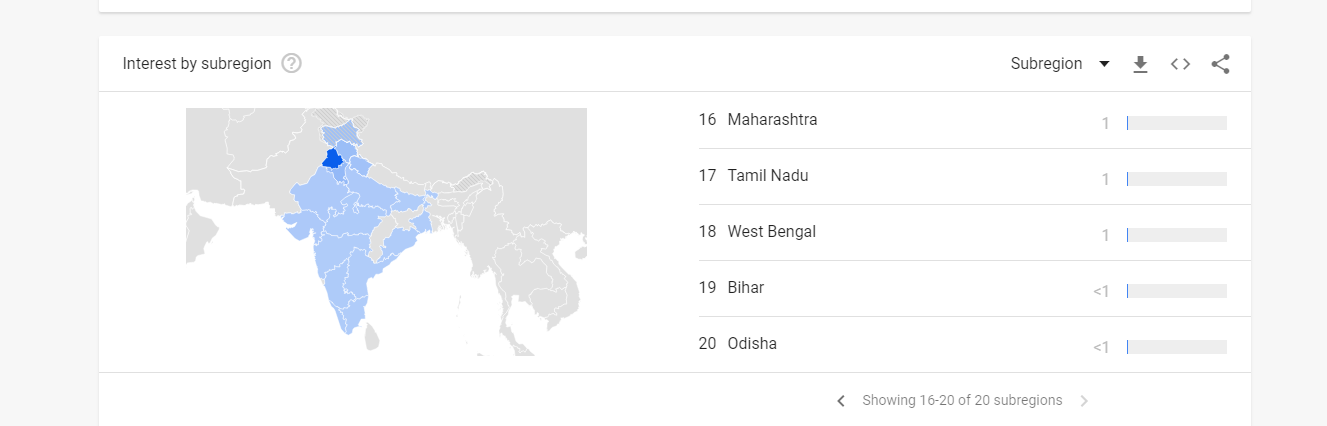The height and width of the screenshot is (426, 1327).
Task: Choose Bihar from subregion list
Action: [x=745, y=288]
